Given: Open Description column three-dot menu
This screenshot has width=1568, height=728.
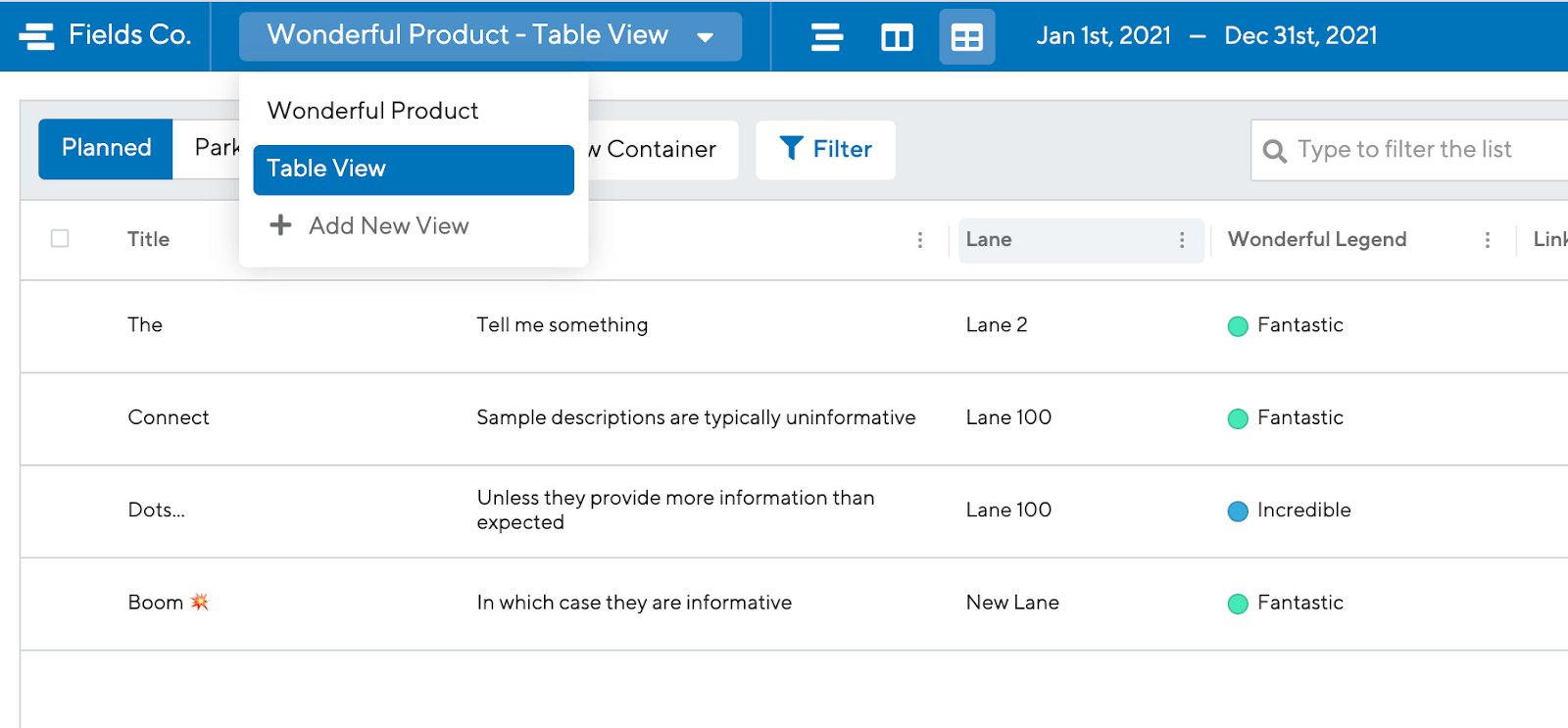Looking at the screenshot, I should tap(919, 240).
